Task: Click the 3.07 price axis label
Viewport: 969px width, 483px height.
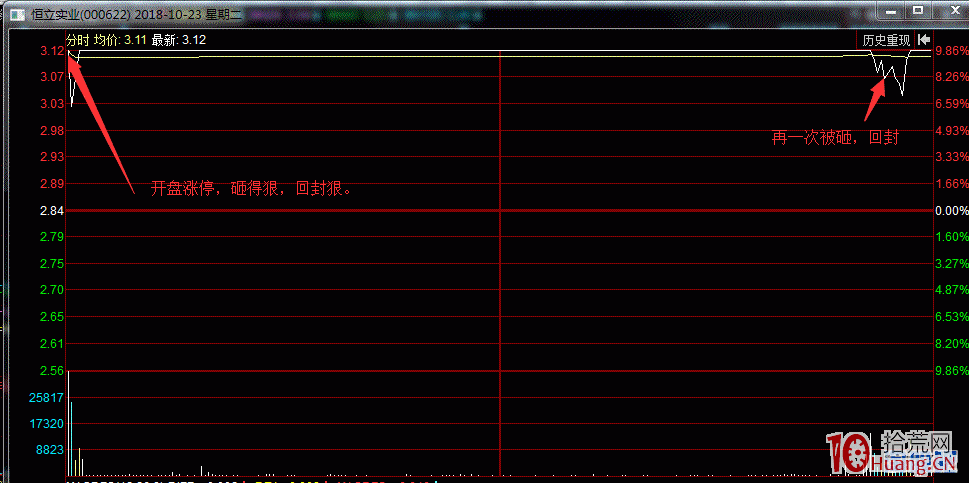Action: coord(53,77)
